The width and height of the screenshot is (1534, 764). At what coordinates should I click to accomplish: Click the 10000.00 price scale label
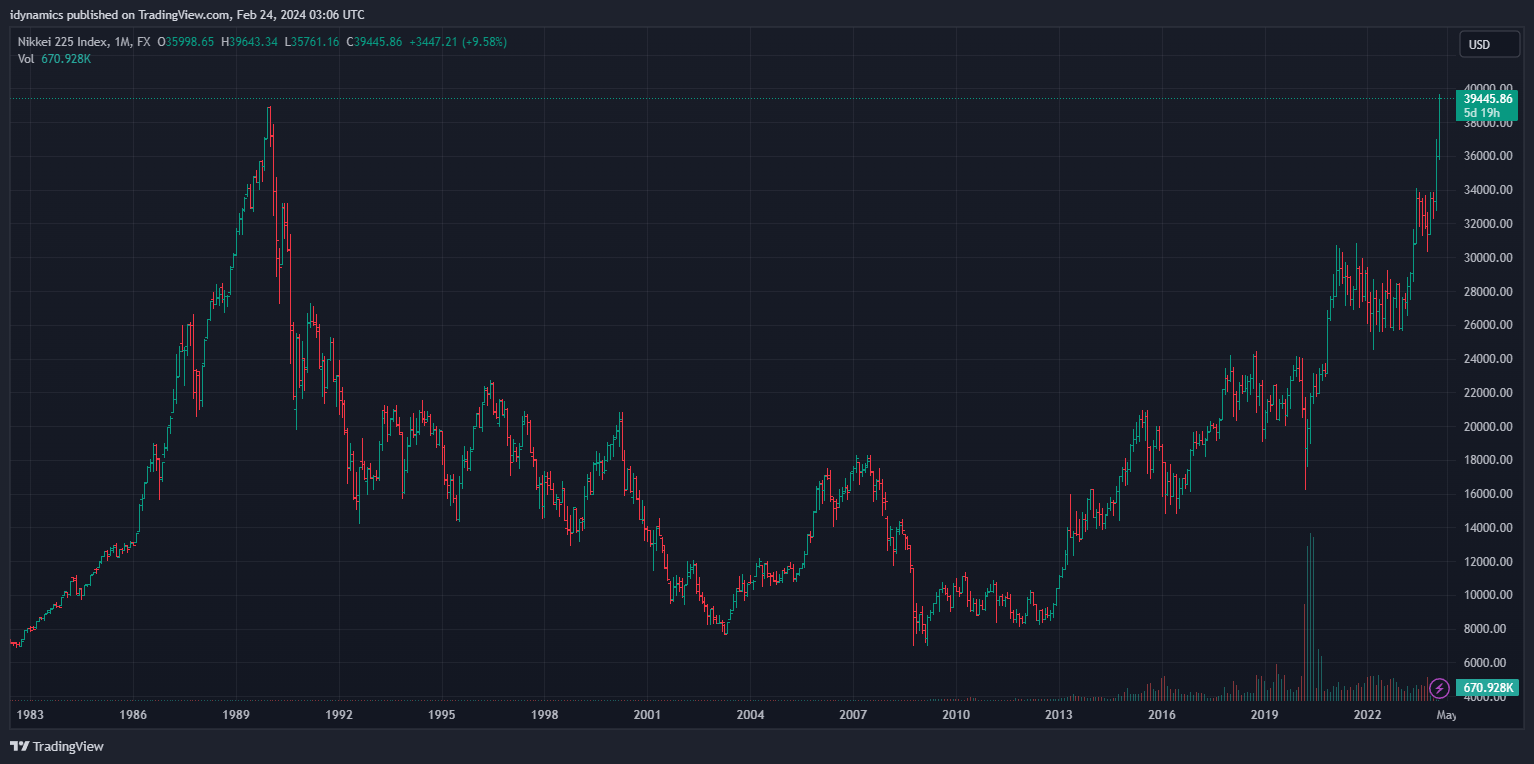pos(1486,595)
